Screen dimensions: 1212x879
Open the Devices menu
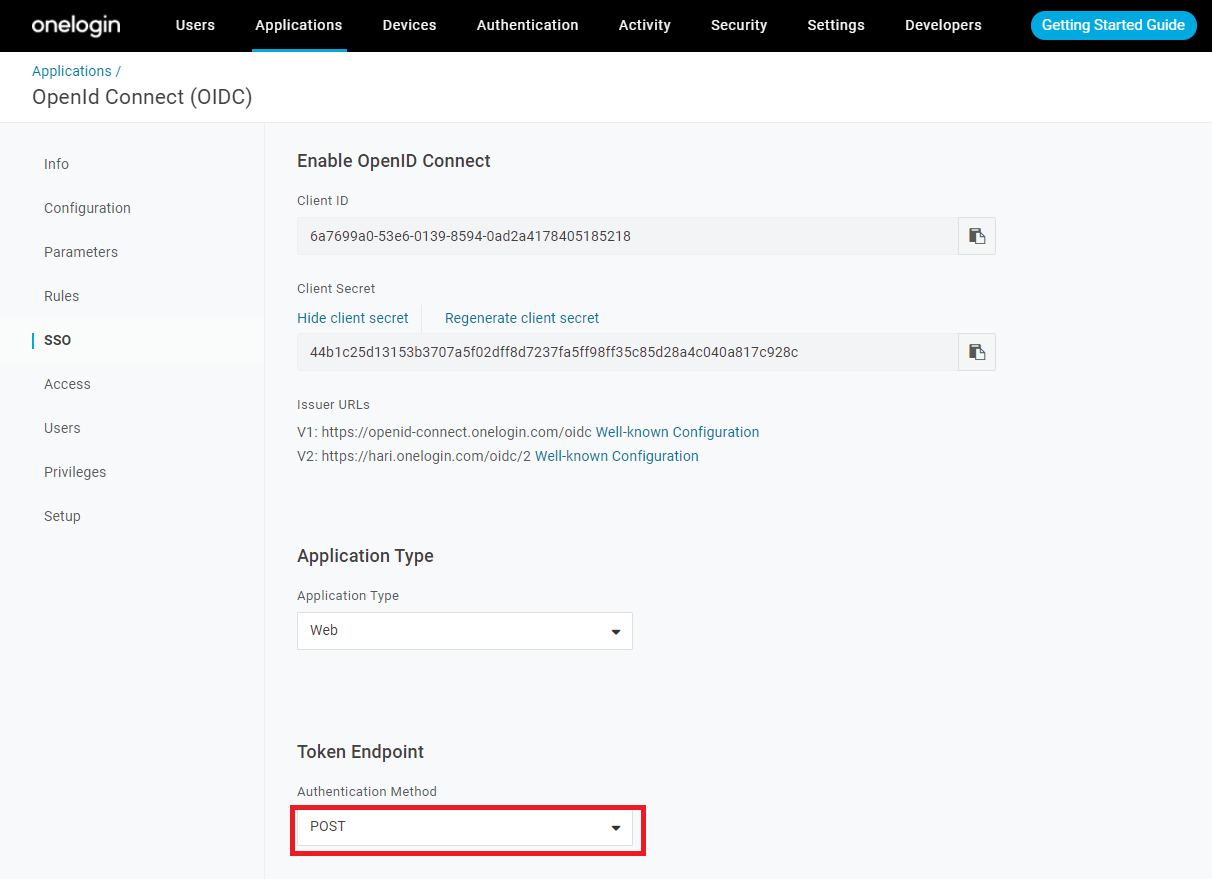tap(409, 25)
